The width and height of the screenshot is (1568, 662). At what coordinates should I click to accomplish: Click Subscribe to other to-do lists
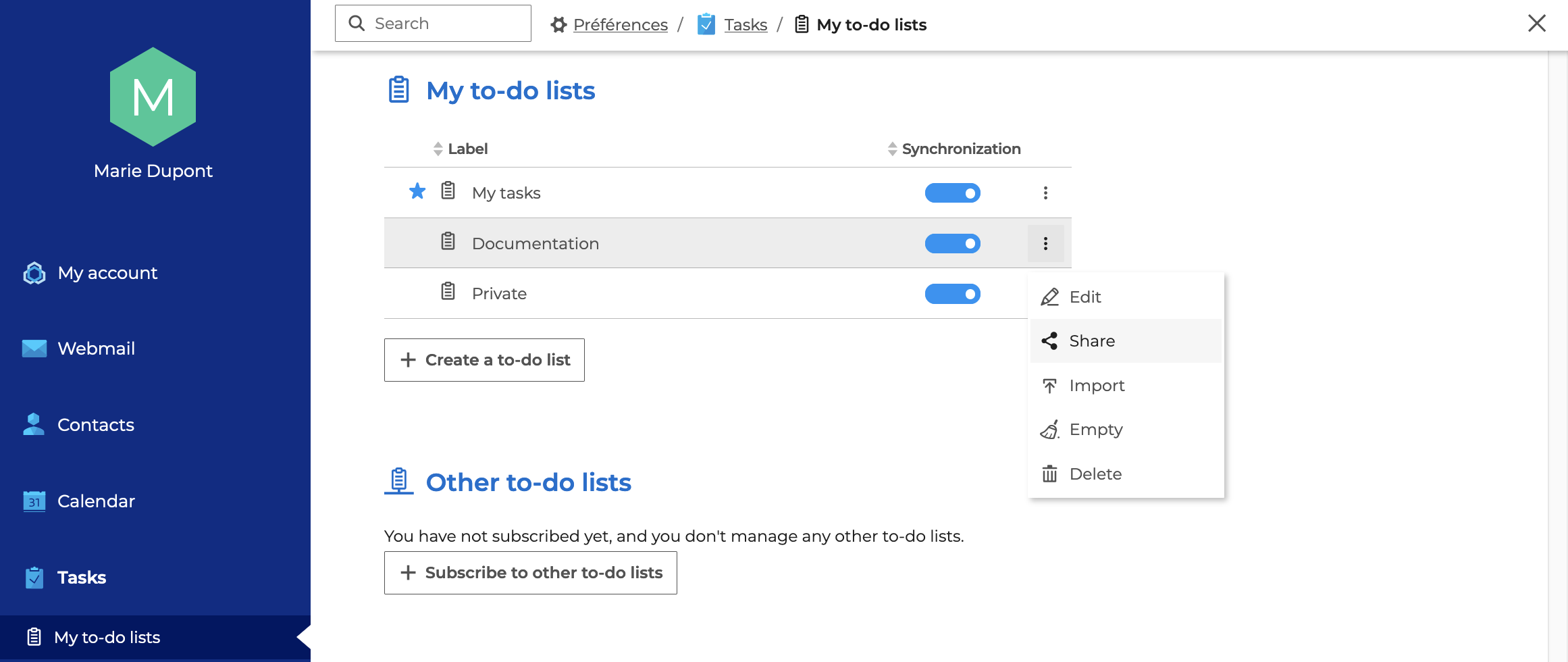click(x=530, y=573)
